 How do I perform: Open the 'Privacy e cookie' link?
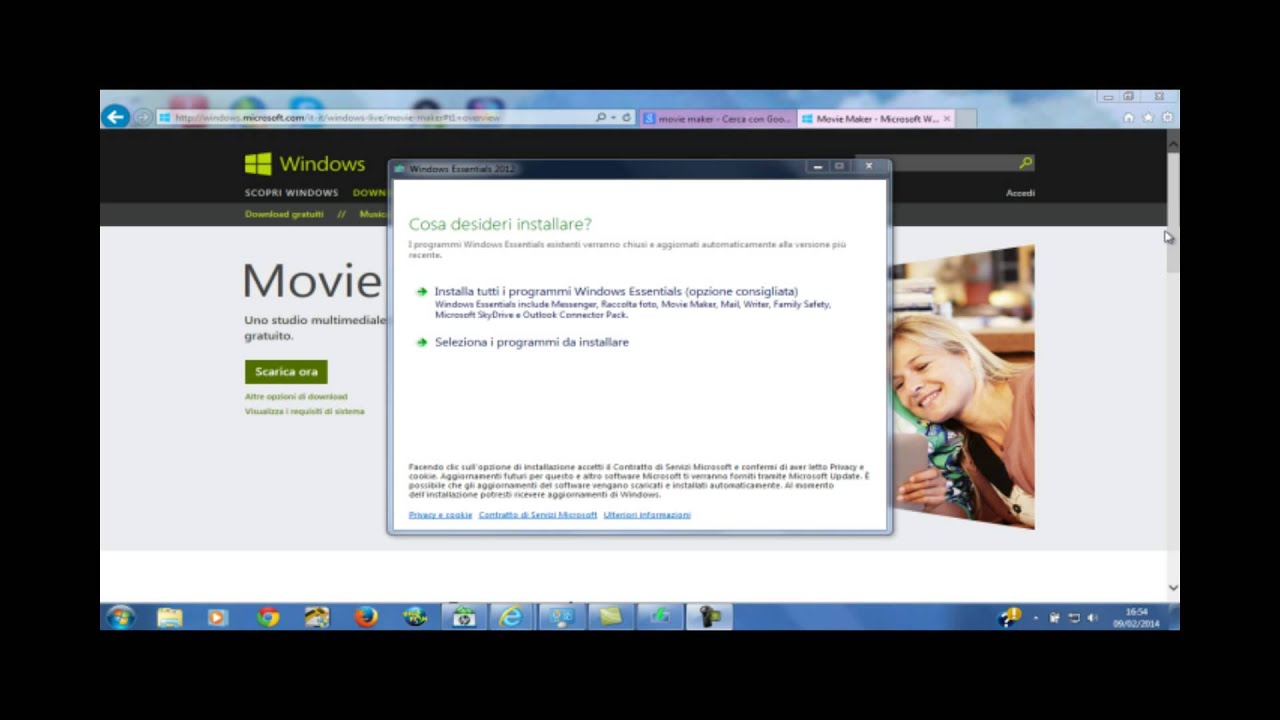pos(440,515)
